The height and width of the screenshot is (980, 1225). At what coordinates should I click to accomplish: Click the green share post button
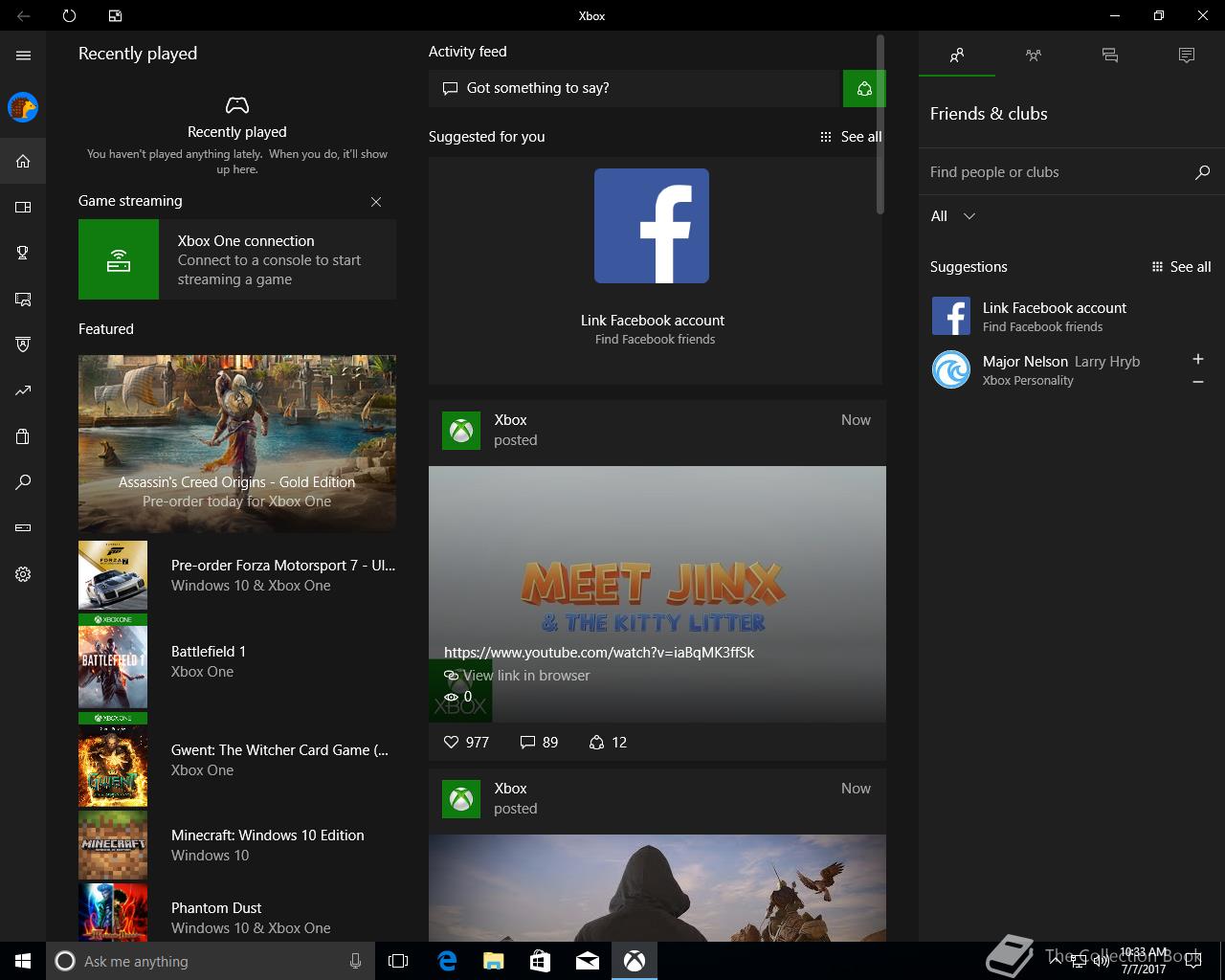[x=864, y=88]
